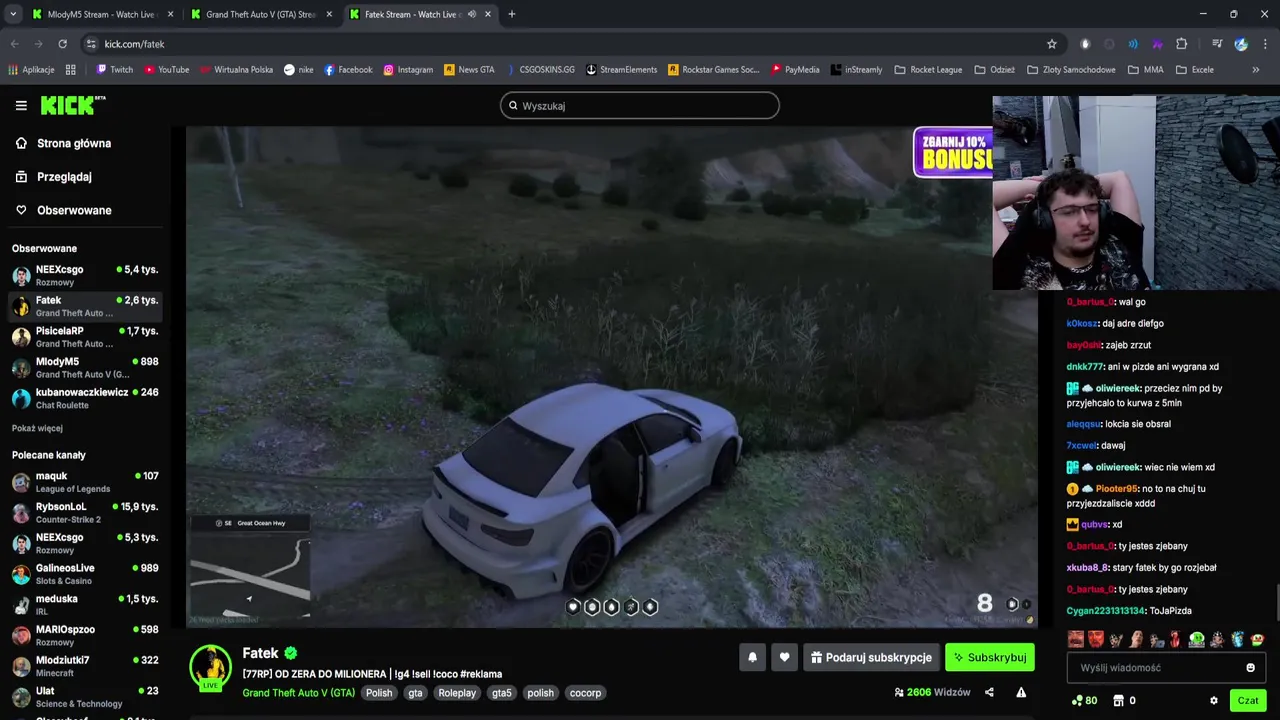Click the apps grid icon in bookmarks bar

[x=71, y=70]
